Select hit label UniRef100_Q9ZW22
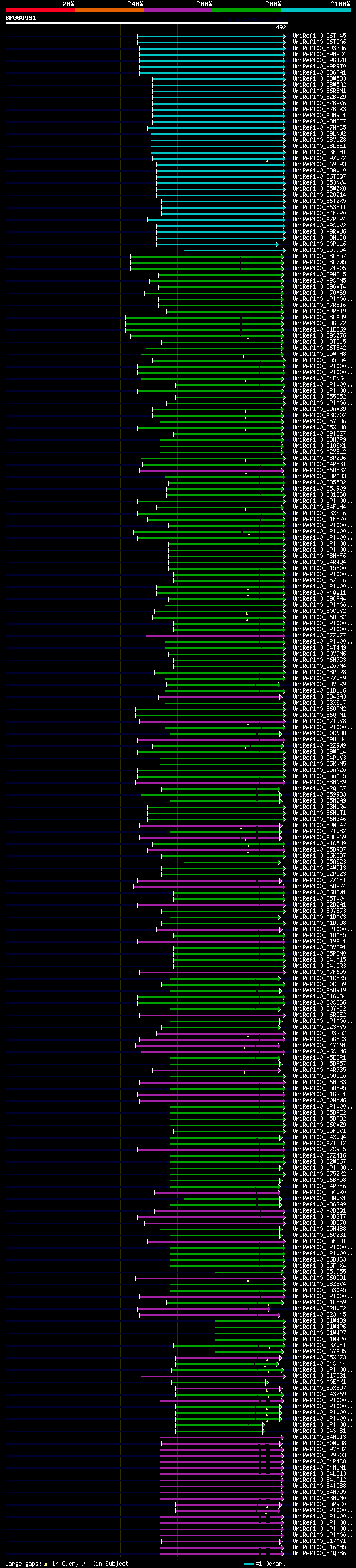 coord(319,159)
